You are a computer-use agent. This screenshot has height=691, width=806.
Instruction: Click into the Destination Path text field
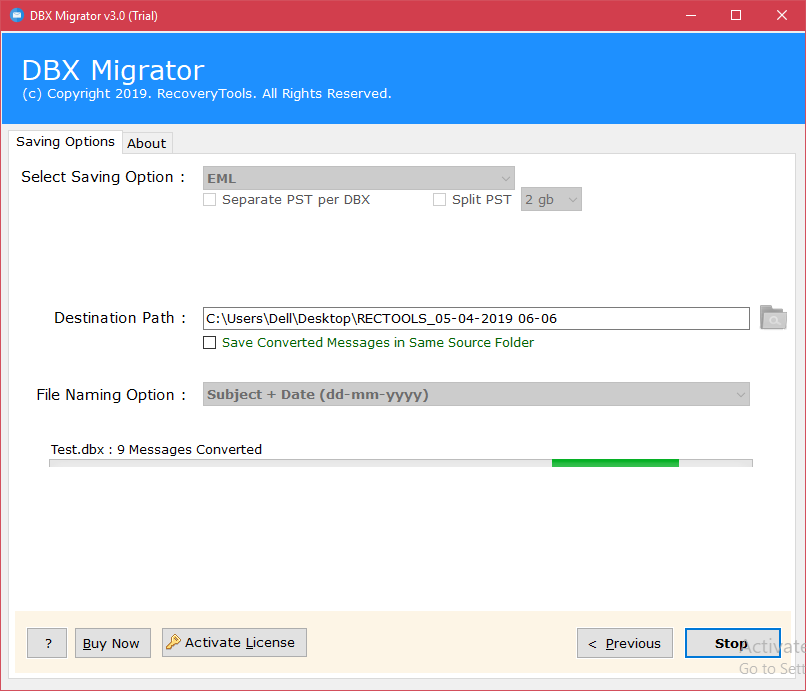476,318
